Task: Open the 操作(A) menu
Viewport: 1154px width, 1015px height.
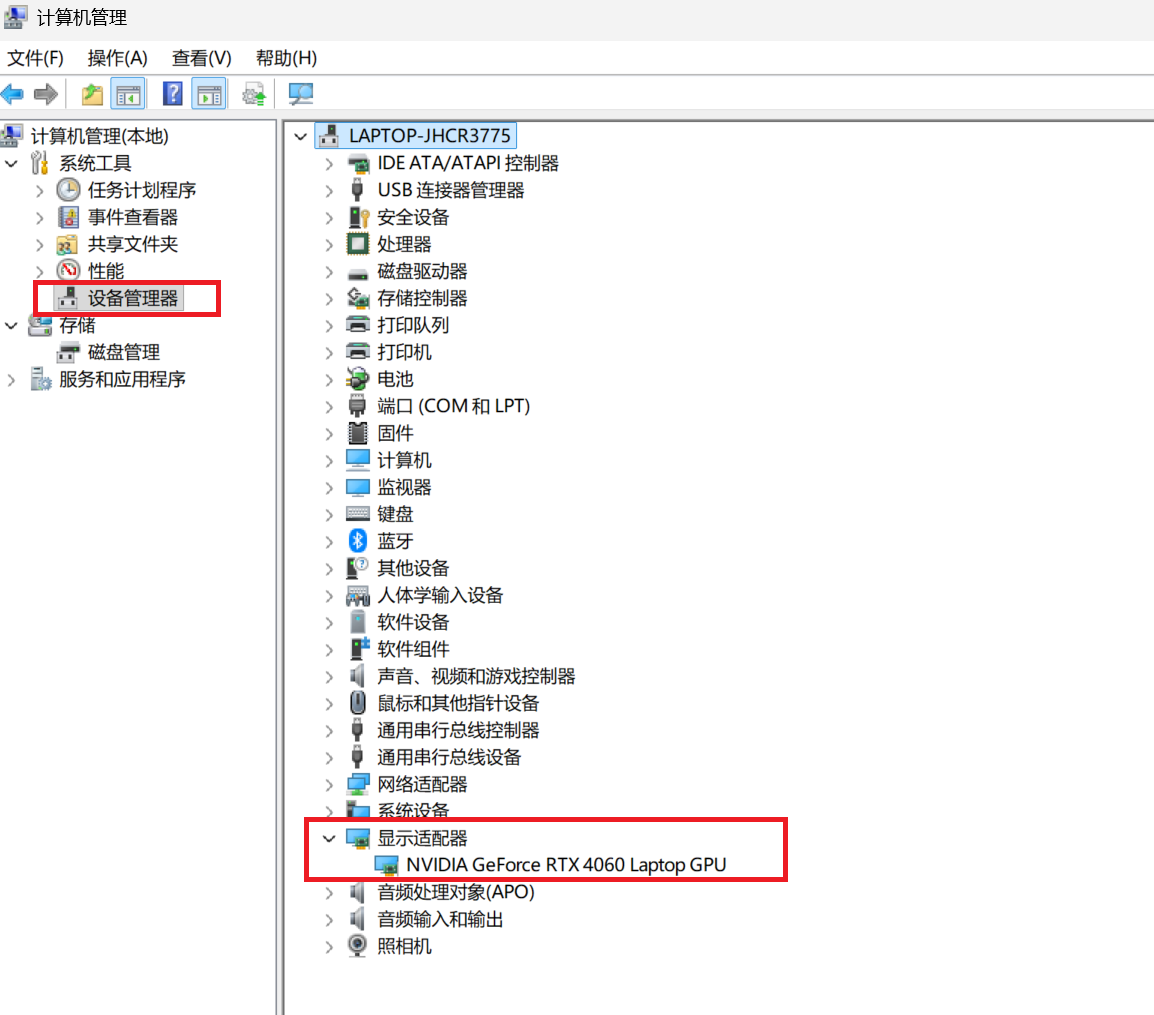Action: click(x=117, y=58)
